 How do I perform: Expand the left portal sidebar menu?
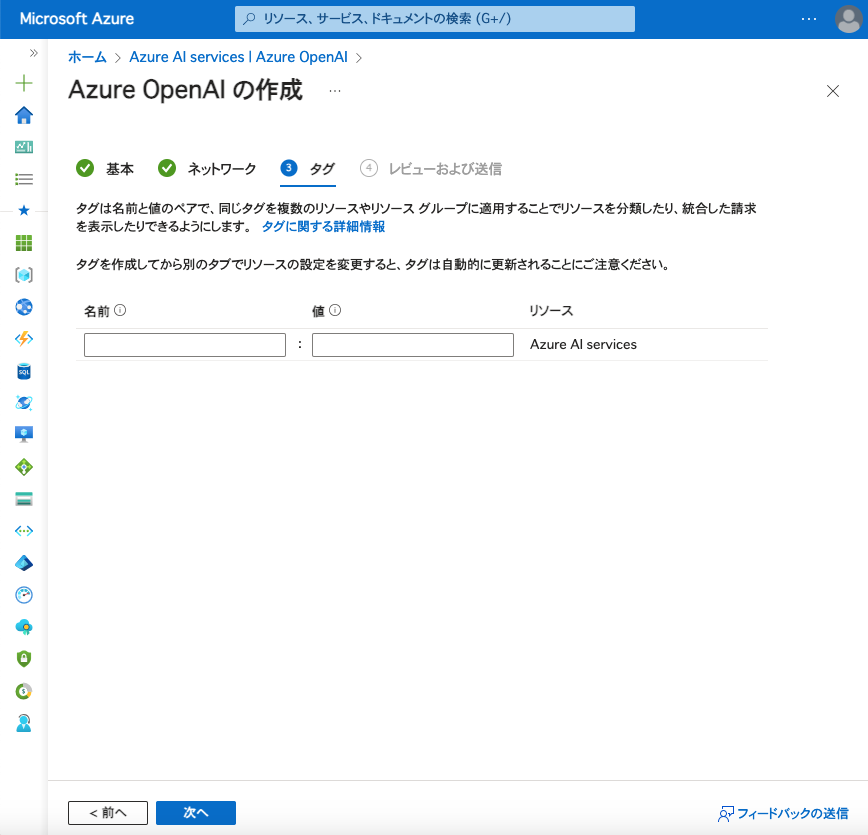(34, 53)
